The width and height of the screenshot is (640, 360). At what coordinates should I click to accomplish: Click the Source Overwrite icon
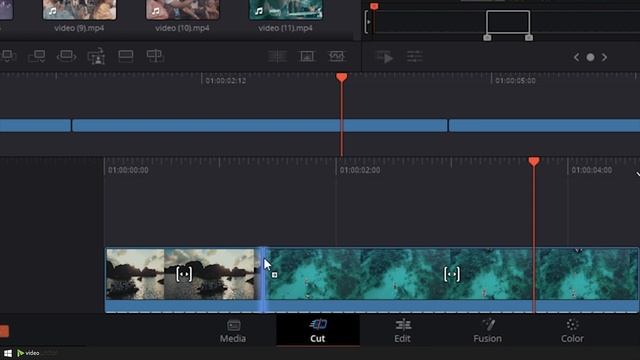pyautogui.click(x=155, y=56)
